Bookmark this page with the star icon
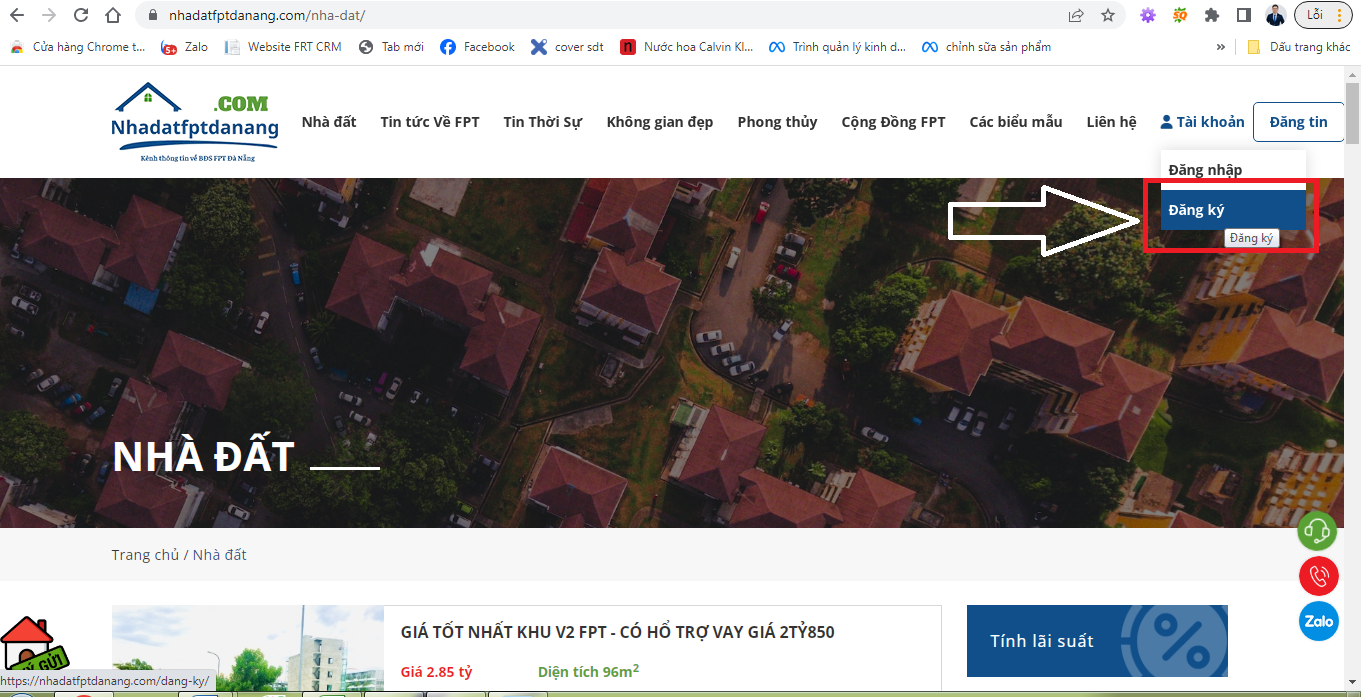 tap(1107, 15)
